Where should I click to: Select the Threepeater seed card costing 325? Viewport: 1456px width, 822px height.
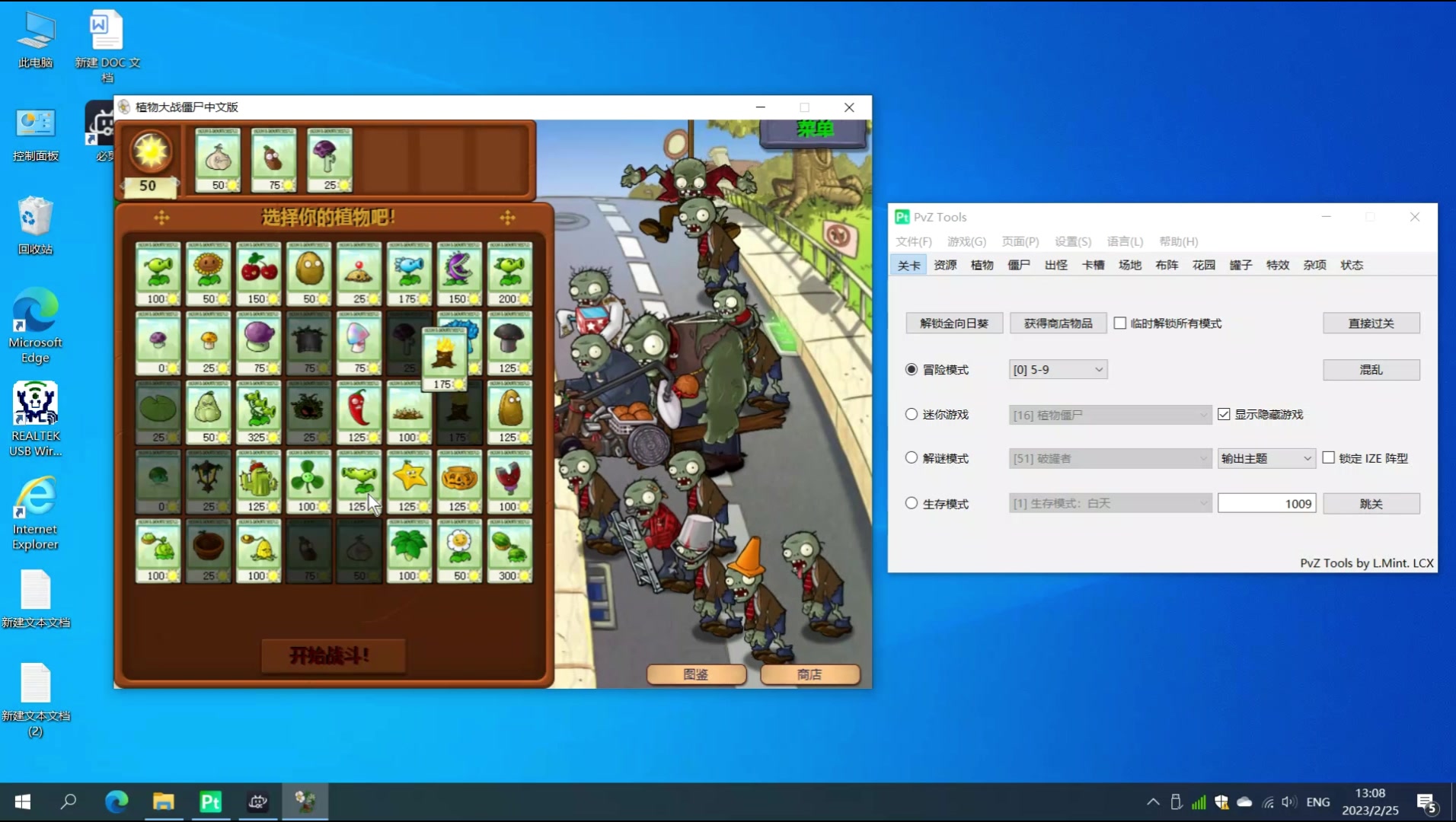coord(258,413)
